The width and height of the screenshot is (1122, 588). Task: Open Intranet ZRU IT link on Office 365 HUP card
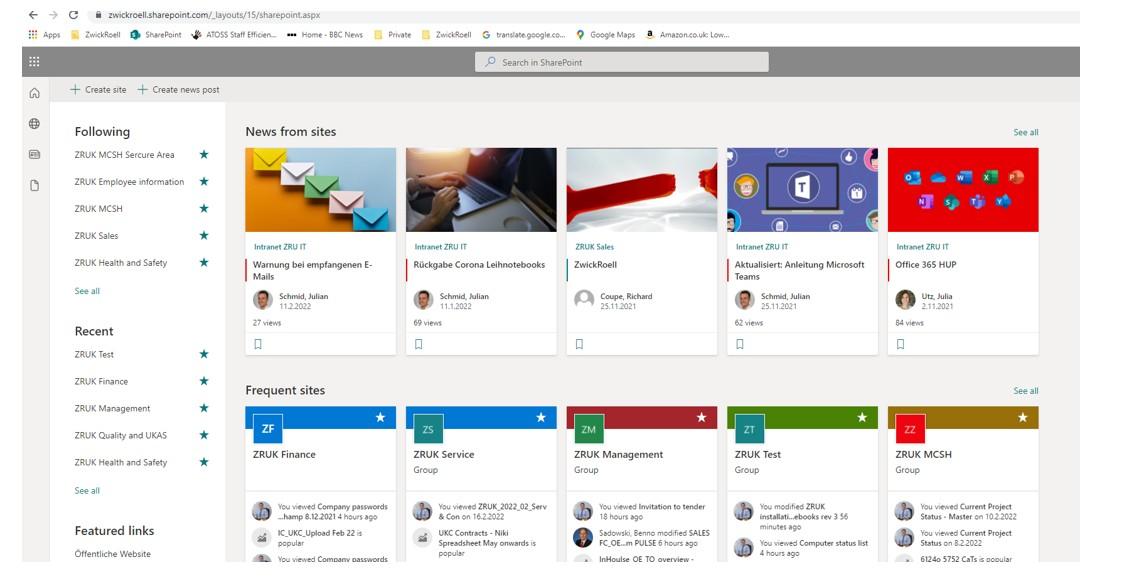922,247
